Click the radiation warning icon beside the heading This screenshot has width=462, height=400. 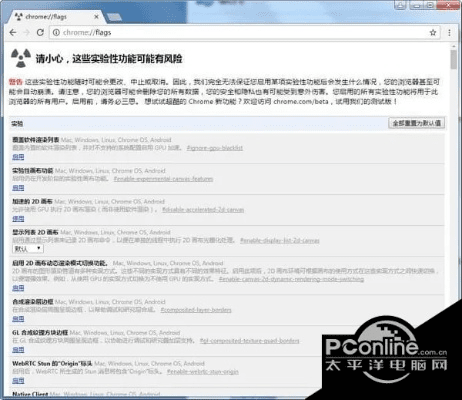21,58
